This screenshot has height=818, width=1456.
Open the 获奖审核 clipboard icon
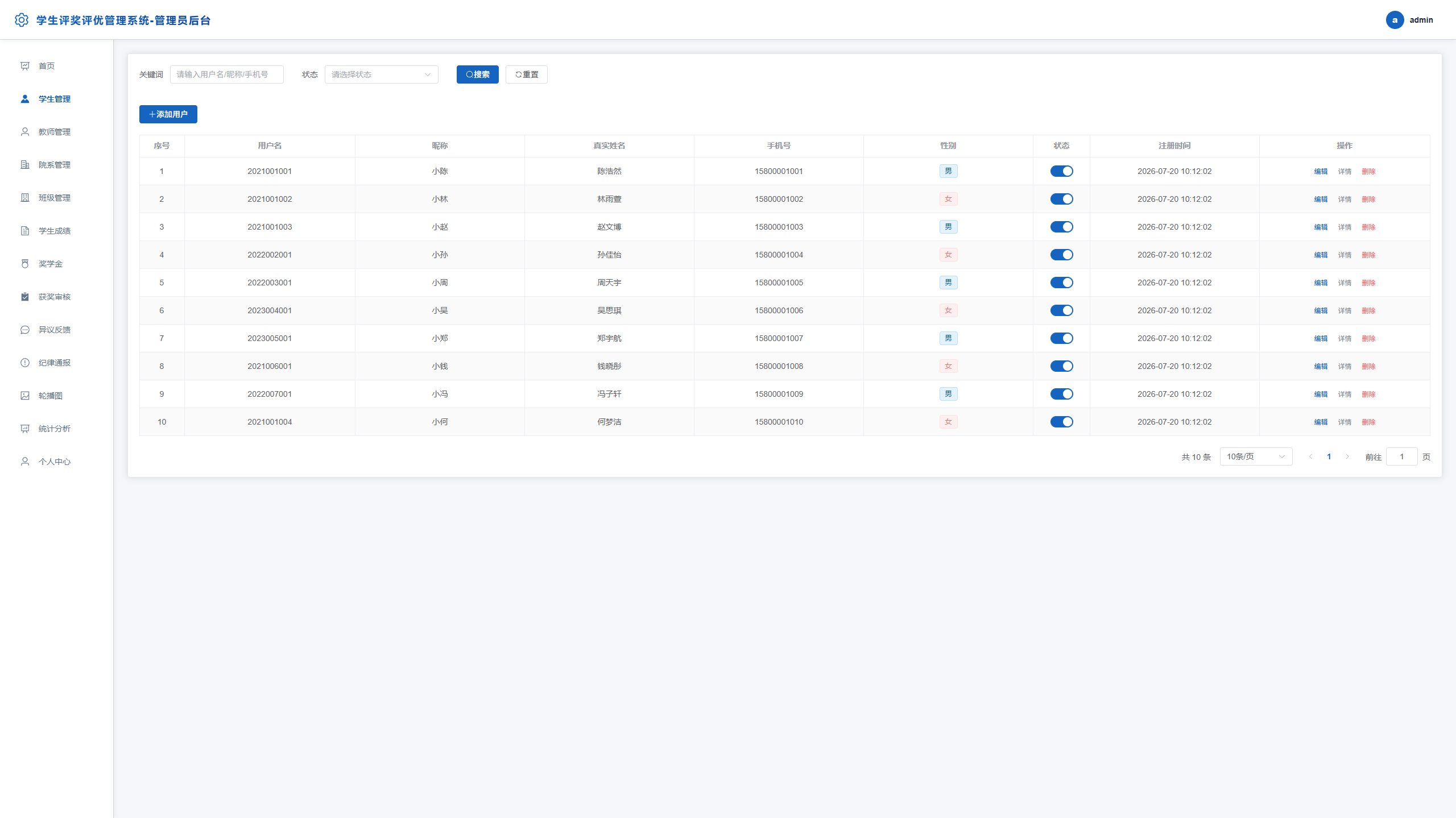pos(25,297)
